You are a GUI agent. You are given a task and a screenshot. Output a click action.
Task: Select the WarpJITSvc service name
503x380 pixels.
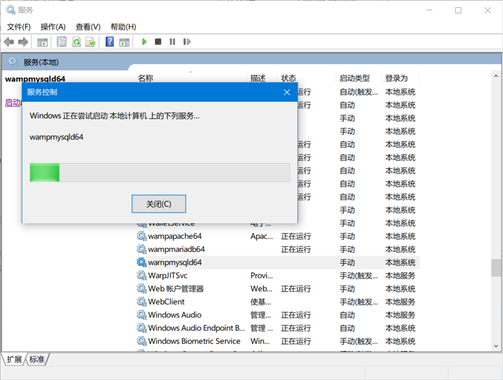(x=168, y=275)
